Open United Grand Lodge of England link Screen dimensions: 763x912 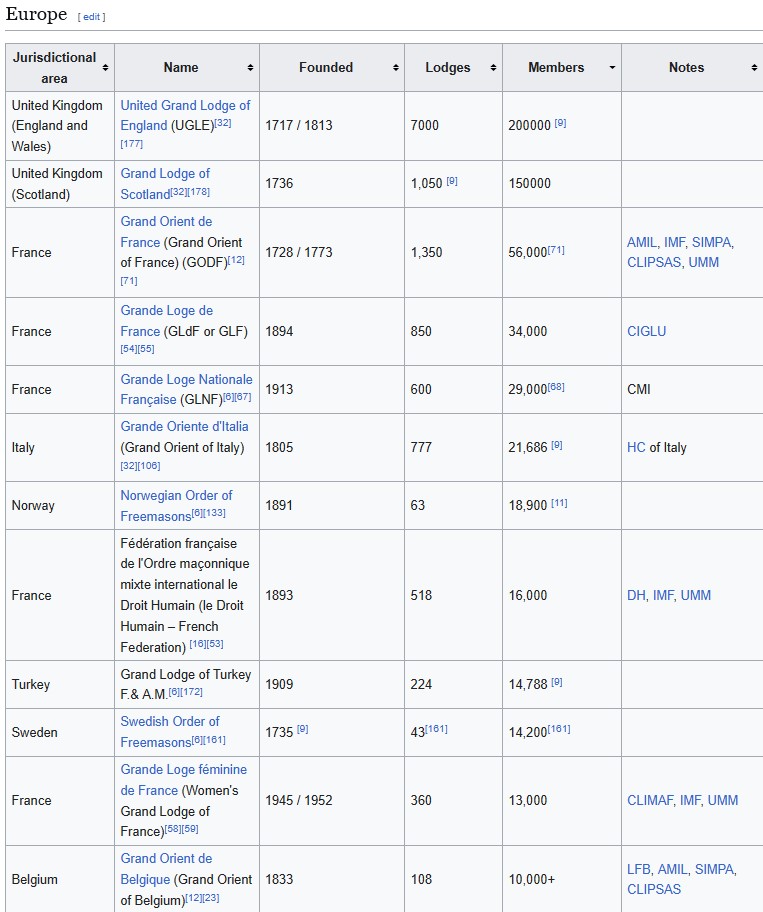coord(185,115)
